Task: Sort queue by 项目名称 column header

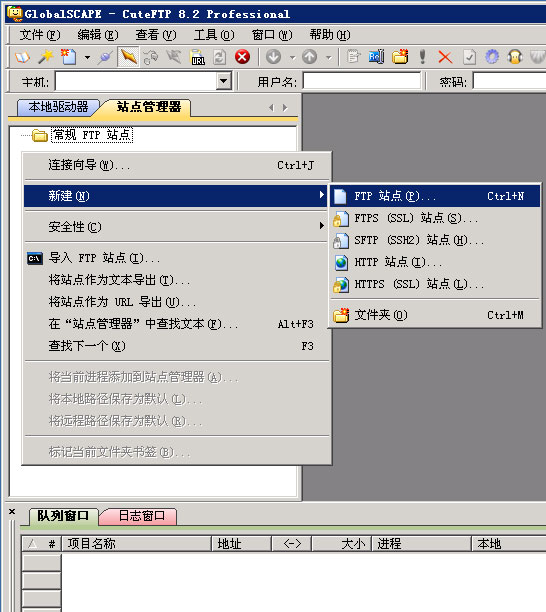Action: click(136, 544)
